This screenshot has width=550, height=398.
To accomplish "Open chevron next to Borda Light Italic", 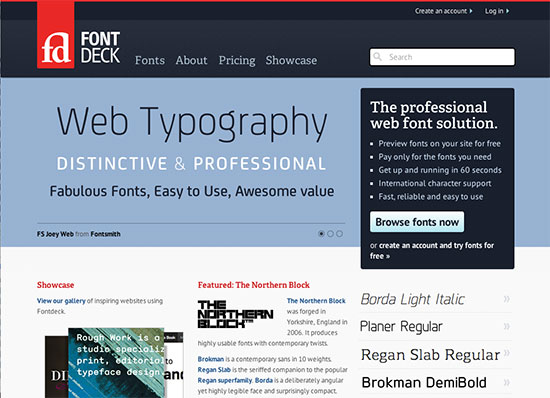I will [507, 299].
